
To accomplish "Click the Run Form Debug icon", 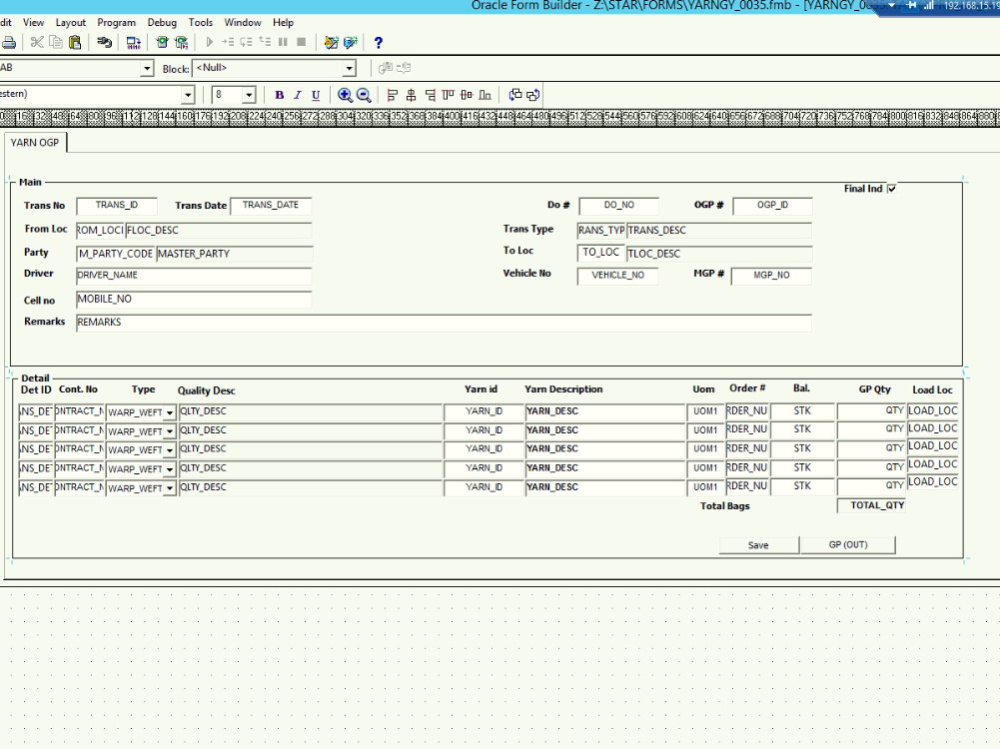I will tap(182, 43).
